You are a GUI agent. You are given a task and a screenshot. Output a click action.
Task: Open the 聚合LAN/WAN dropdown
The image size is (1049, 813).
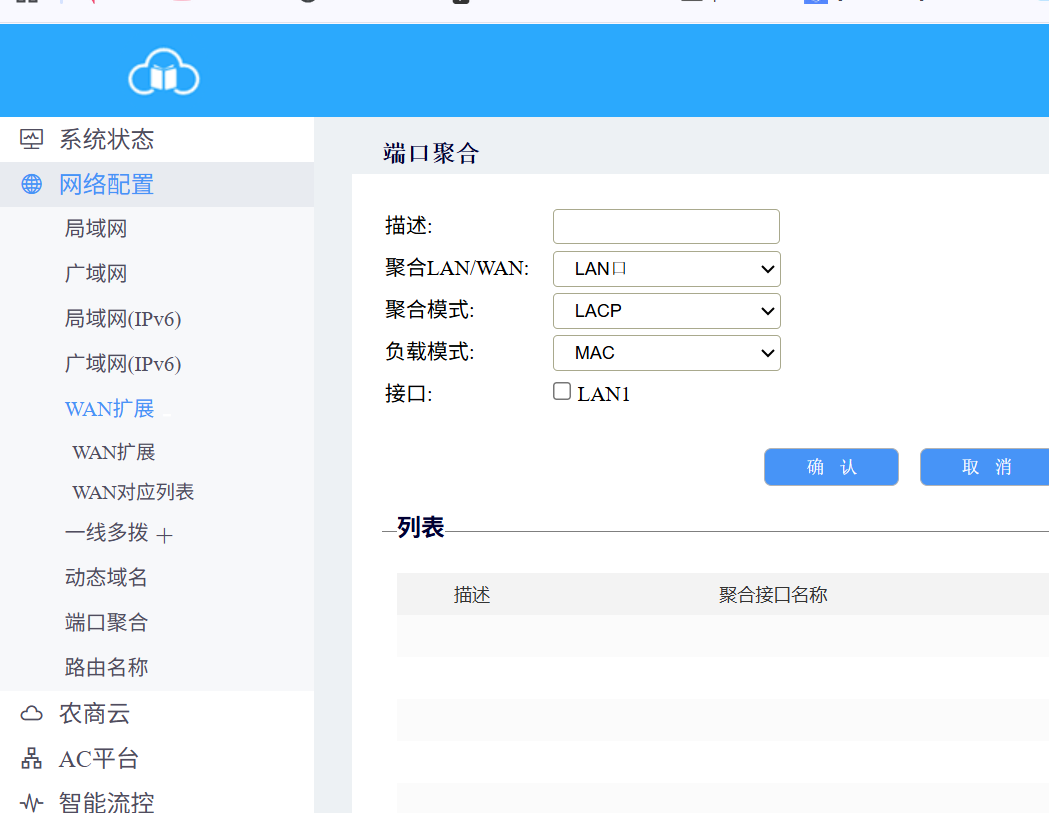click(666, 269)
